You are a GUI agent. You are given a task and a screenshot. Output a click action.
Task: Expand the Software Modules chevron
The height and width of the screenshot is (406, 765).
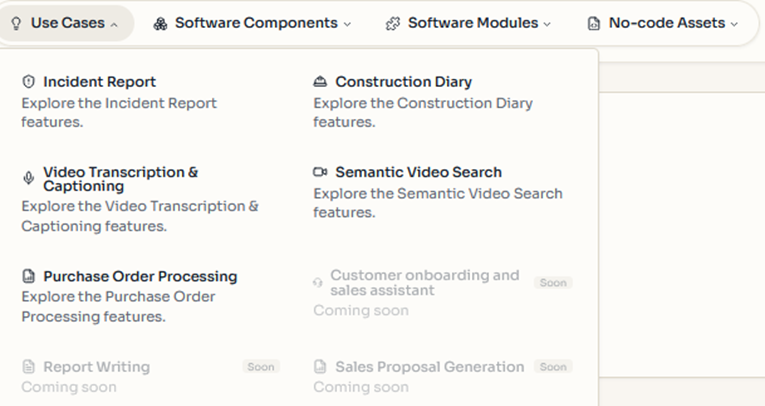point(544,24)
